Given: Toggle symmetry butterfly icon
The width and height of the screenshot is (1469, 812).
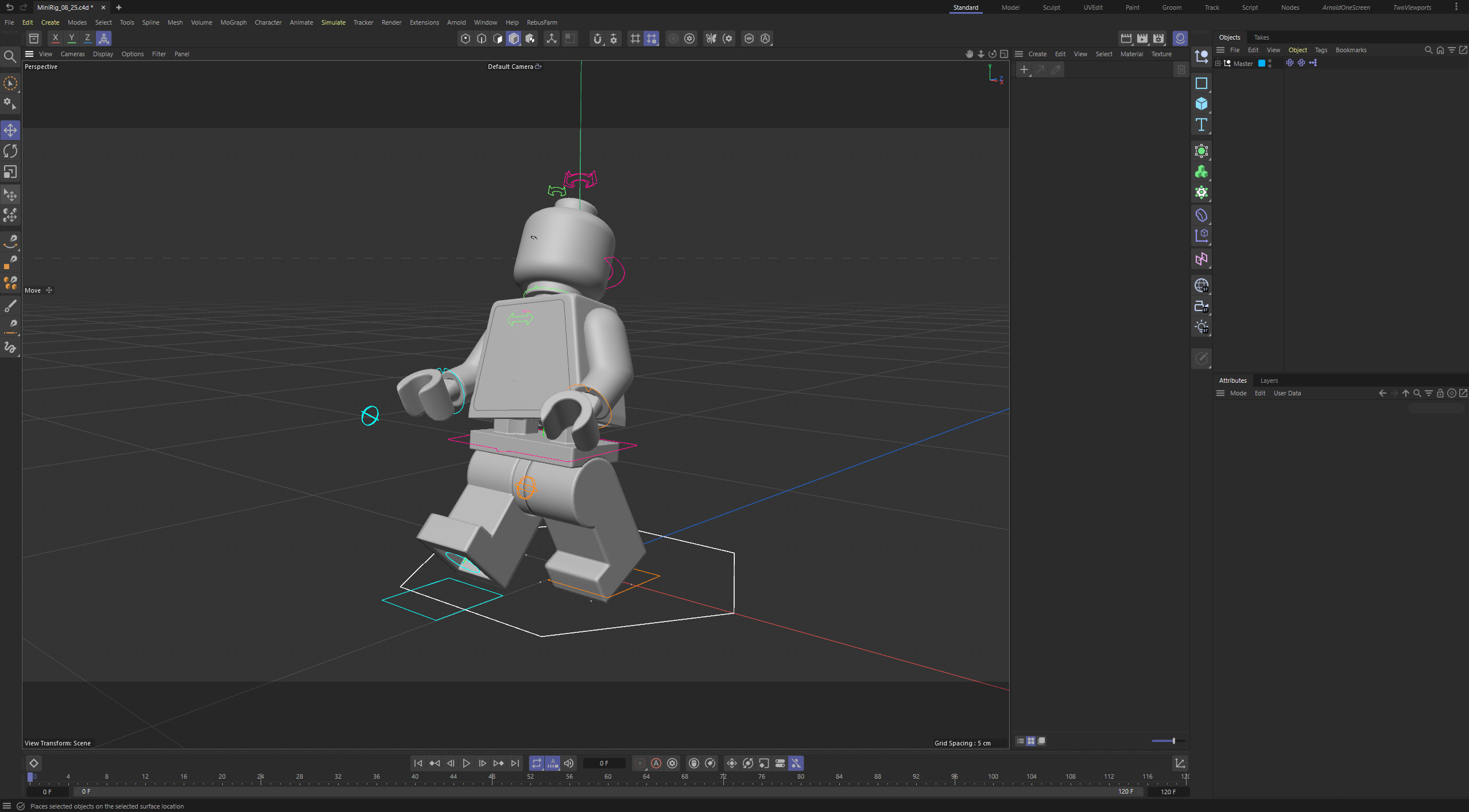Looking at the screenshot, I should 711,38.
